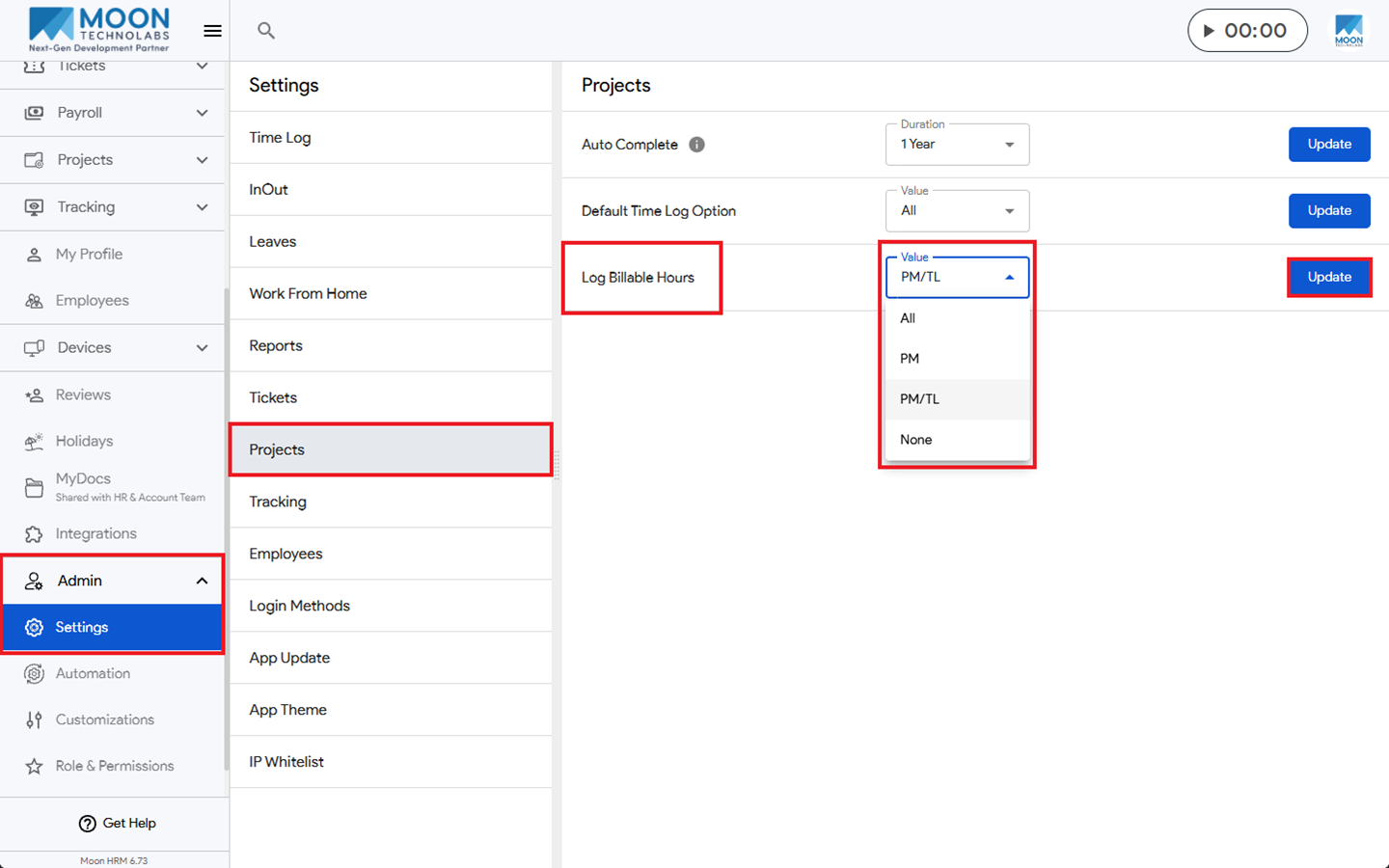Open Holidays page
This screenshot has width=1389, height=868.
112,442
